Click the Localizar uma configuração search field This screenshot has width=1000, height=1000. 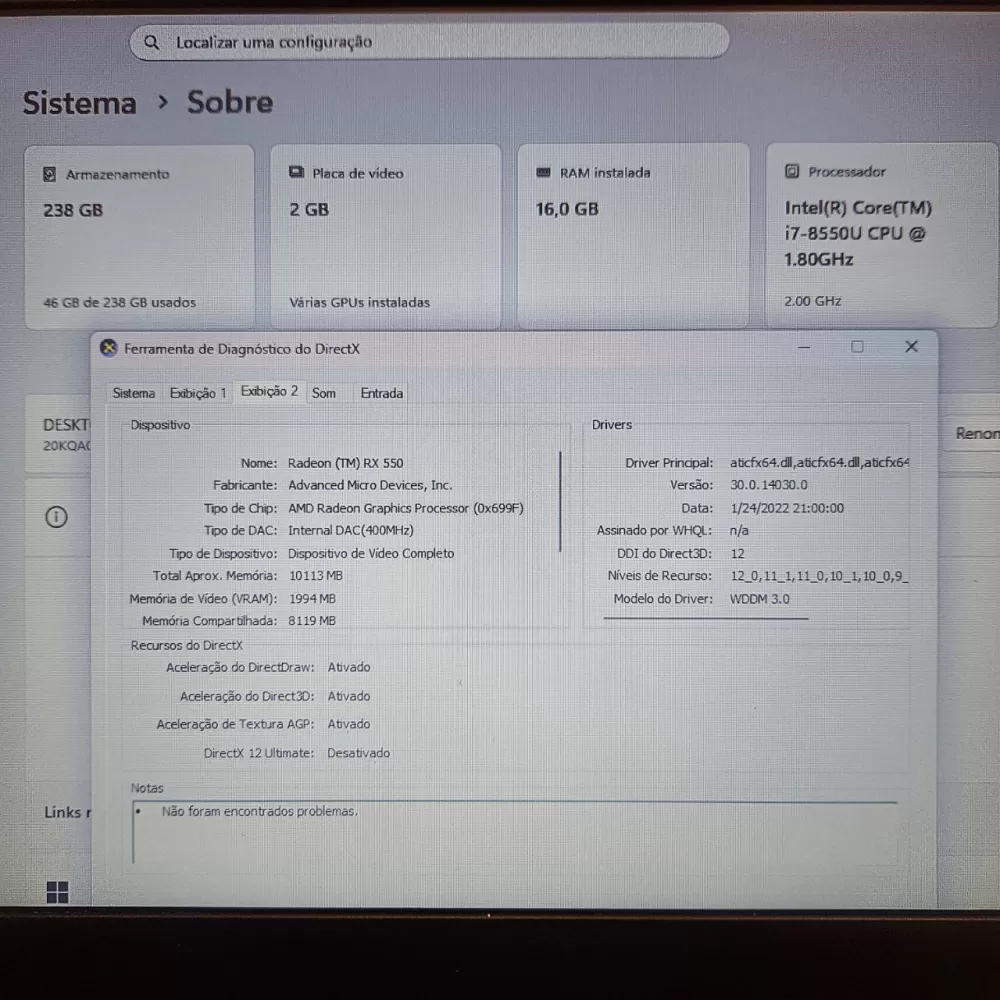429,42
